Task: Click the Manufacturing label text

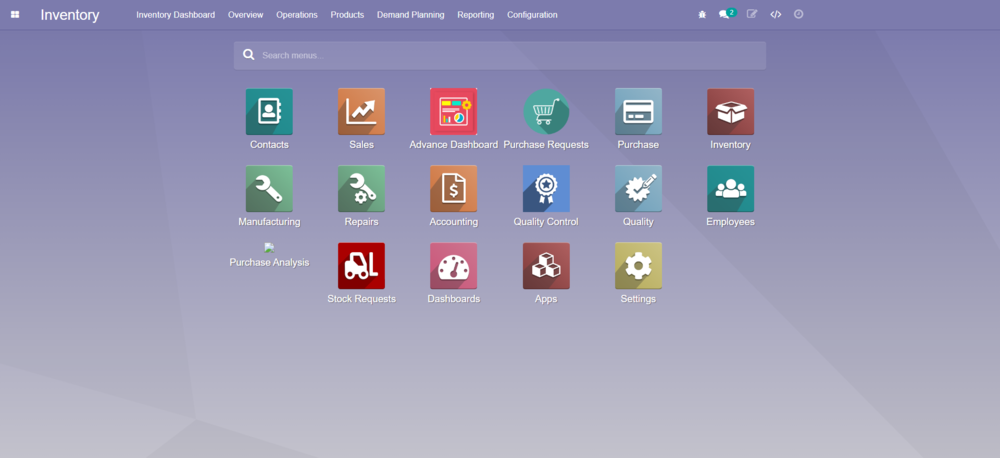Action: [x=269, y=222]
